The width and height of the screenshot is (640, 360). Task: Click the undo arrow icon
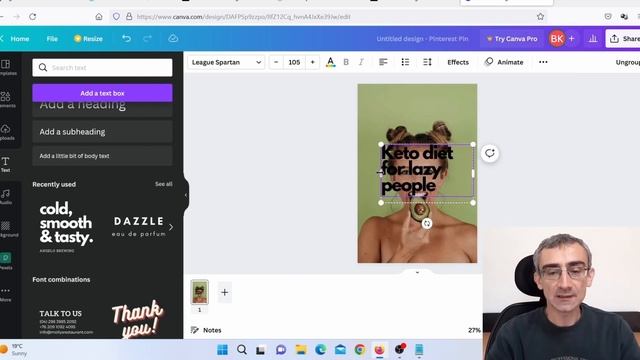pos(126,38)
